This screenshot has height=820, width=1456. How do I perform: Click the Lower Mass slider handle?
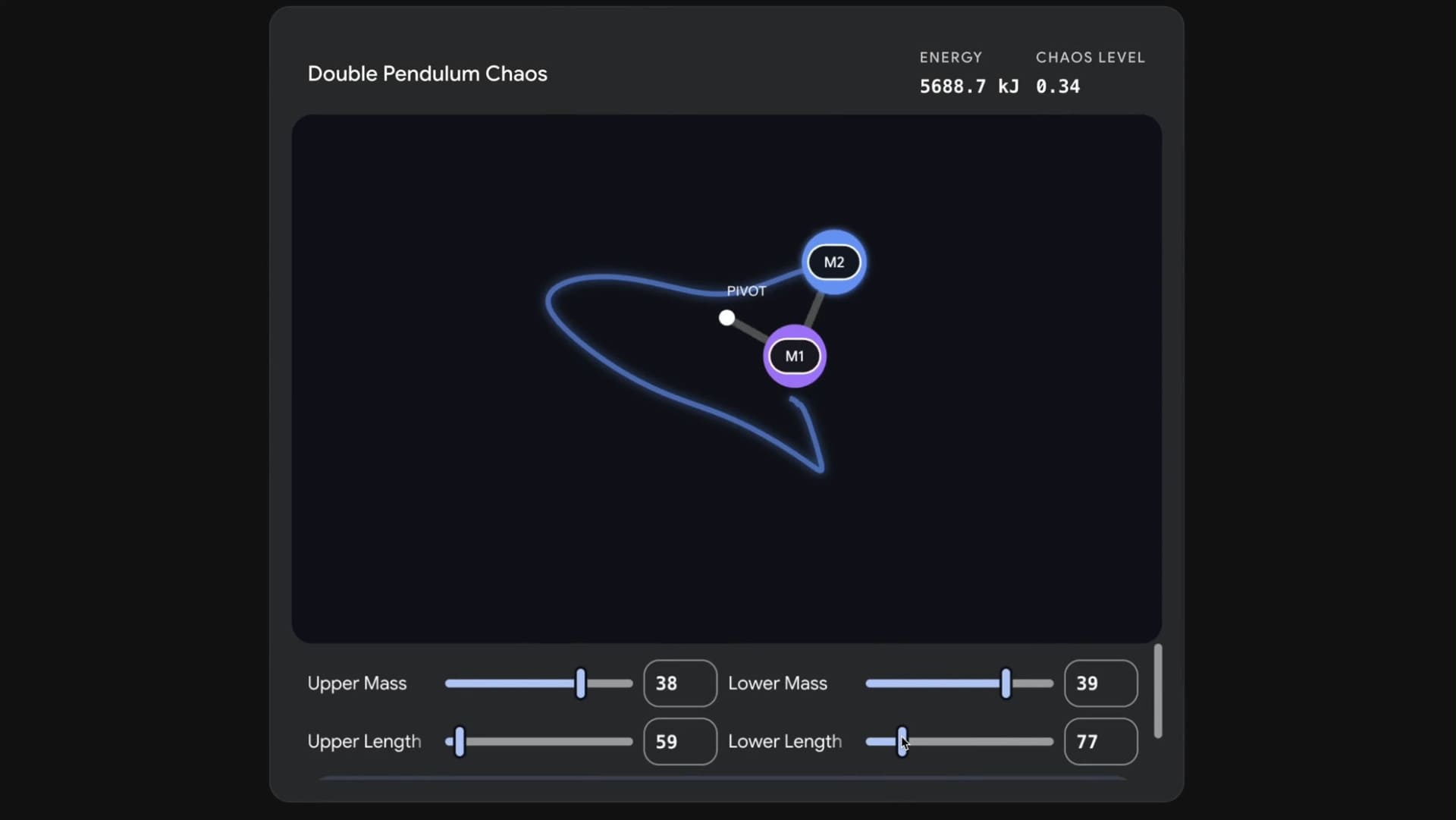click(1006, 683)
